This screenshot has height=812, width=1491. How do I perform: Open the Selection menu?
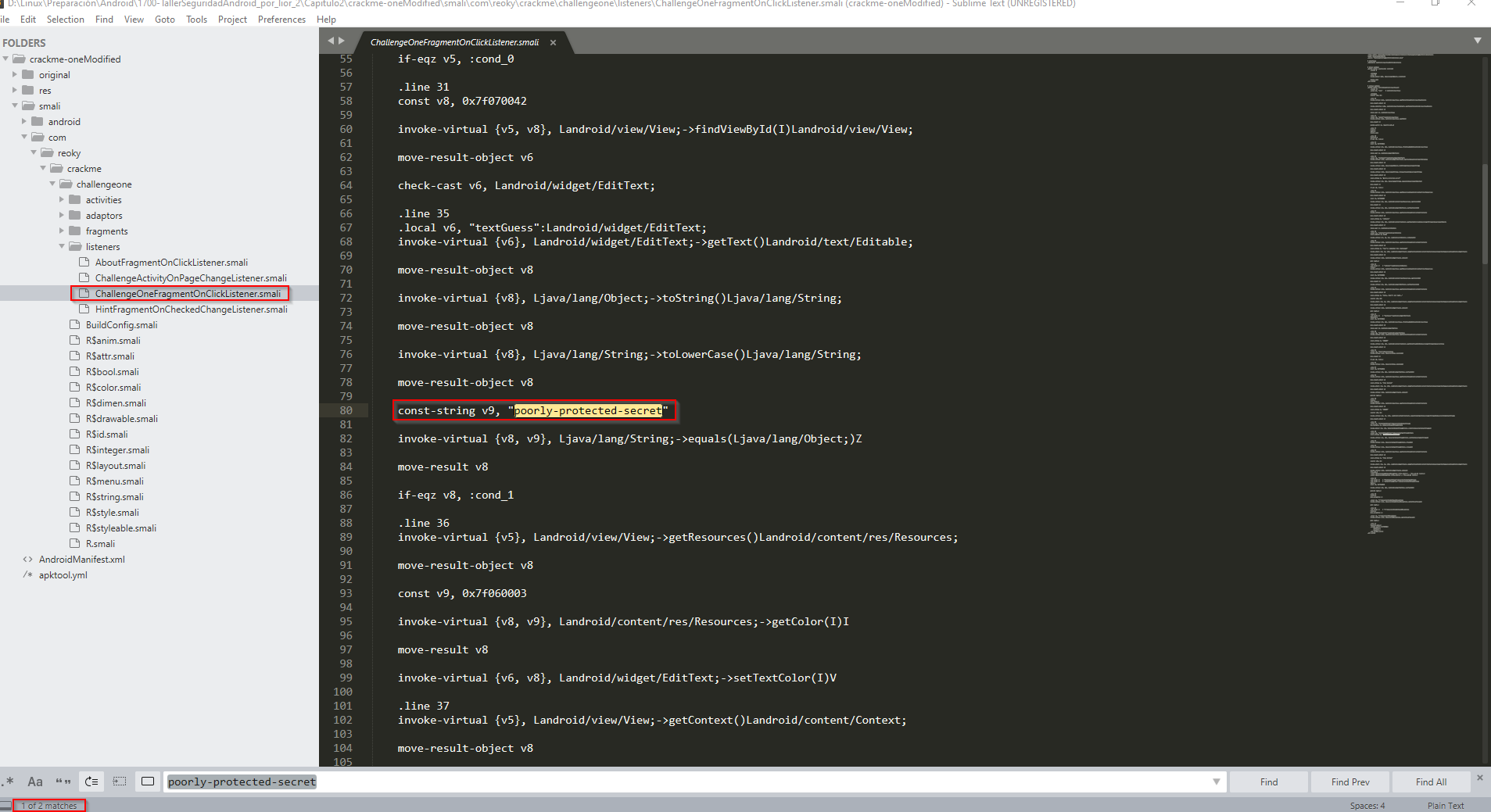point(66,19)
